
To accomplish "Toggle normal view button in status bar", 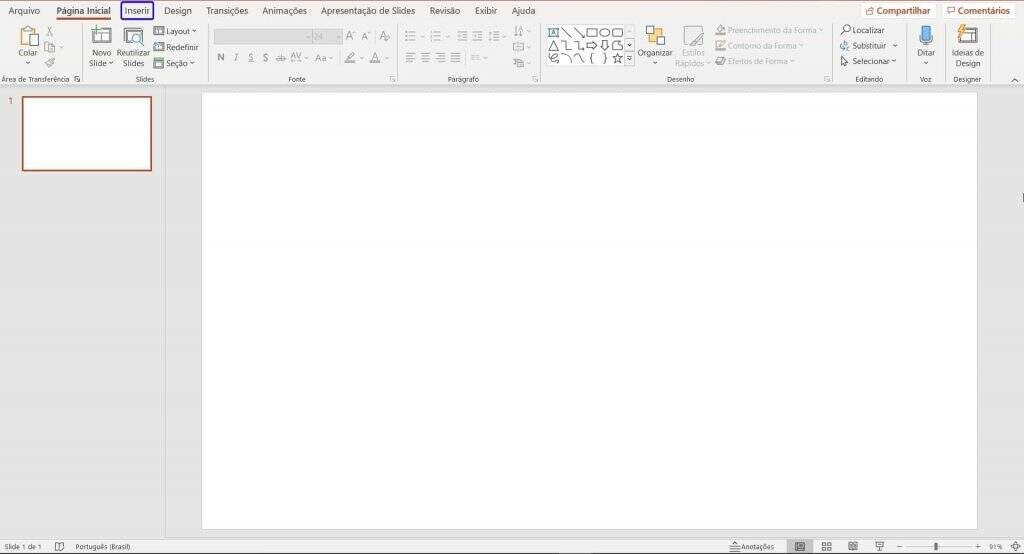I will [799, 546].
